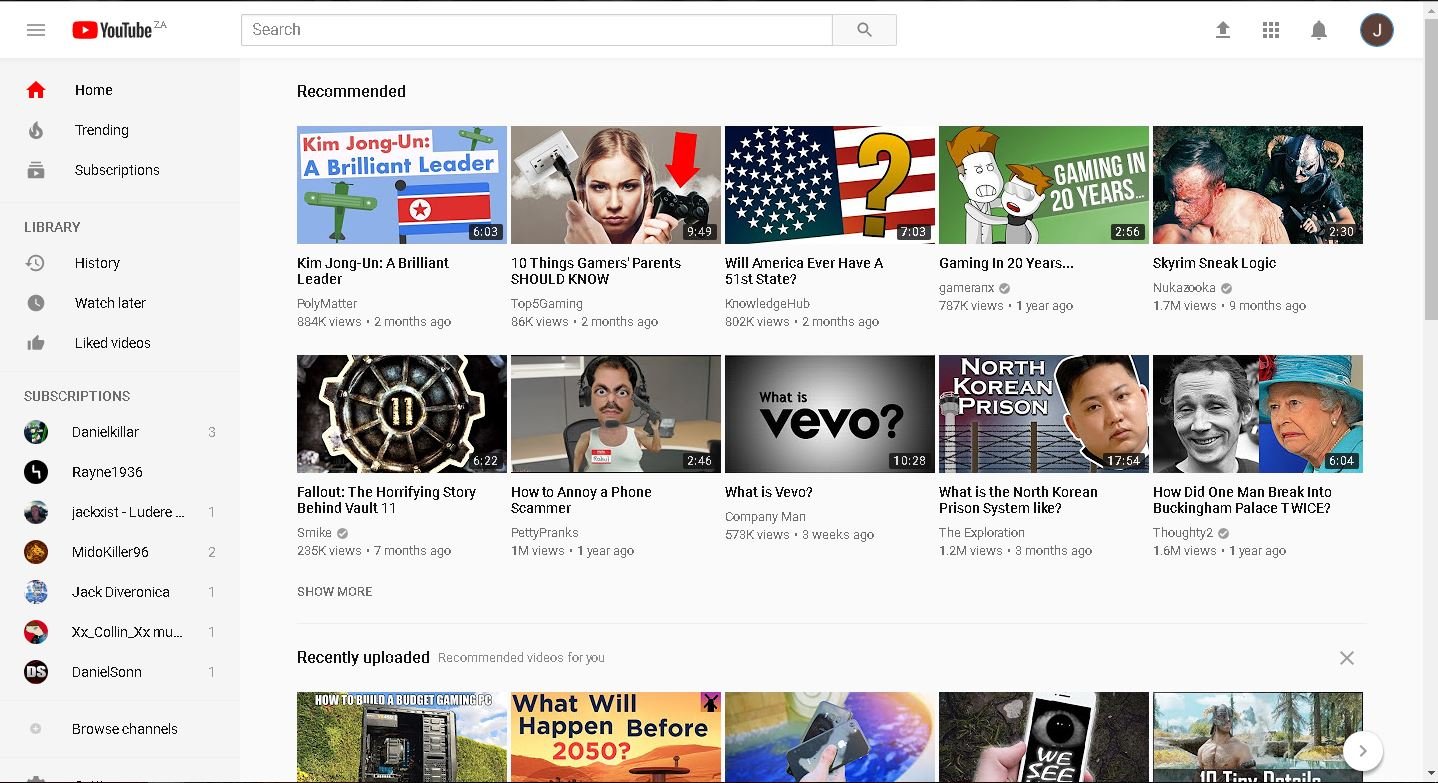Image resolution: width=1438 pixels, height=783 pixels.
Task: Click next arrow in Recently uploaded row
Action: click(x=1363, y=751)
